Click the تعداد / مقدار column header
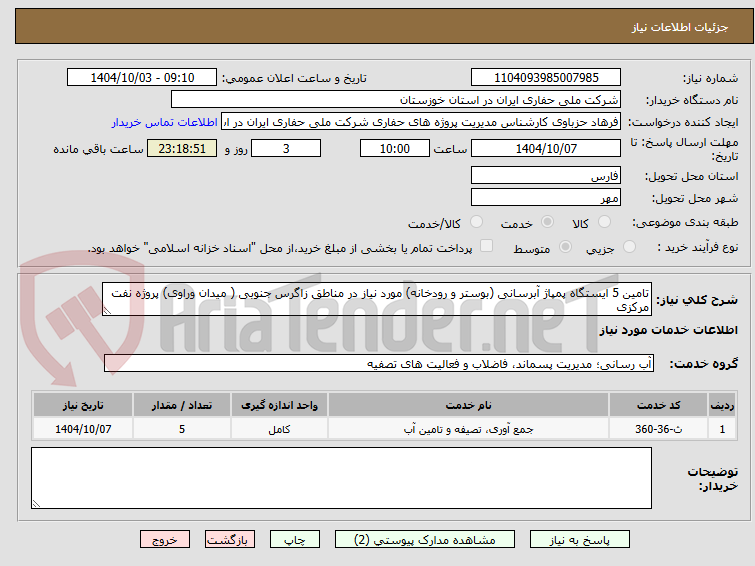Screen dimensions: 755x566 (x=182, y=405)
